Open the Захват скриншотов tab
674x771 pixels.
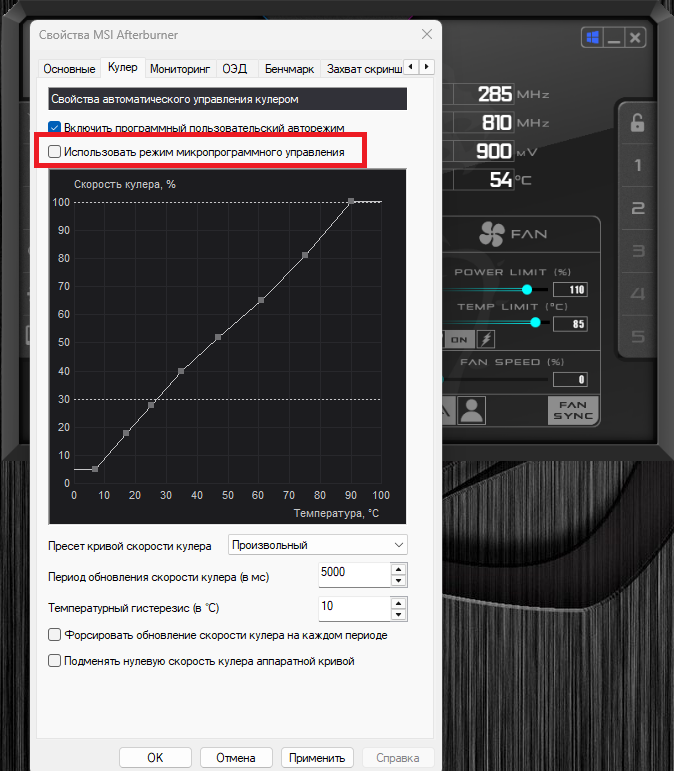[x=364, y=69]
